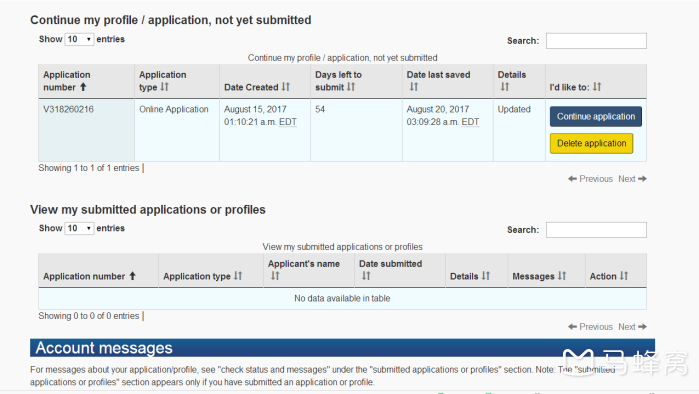Go to Next page of submitted applications

click(x=632, y=327)
